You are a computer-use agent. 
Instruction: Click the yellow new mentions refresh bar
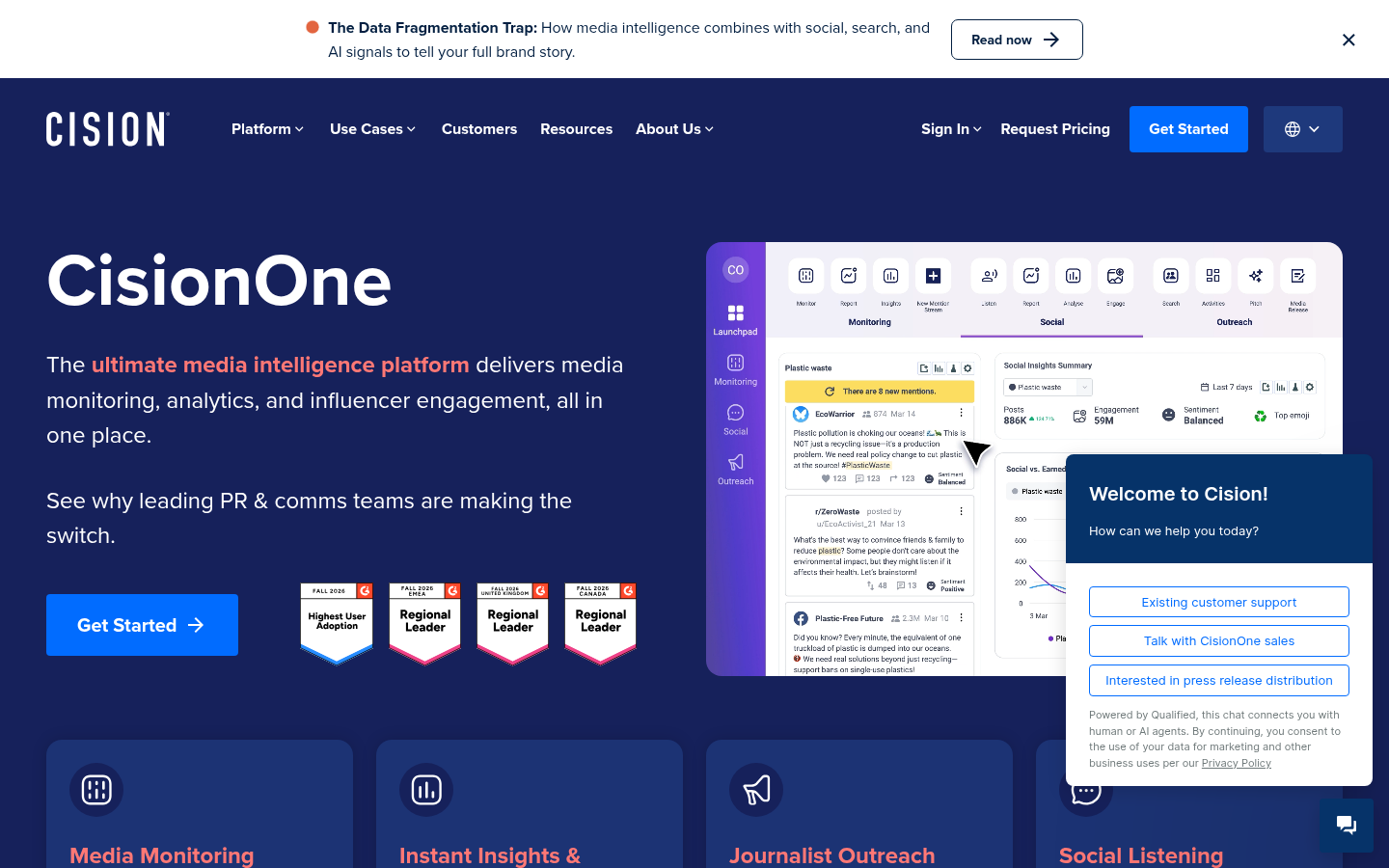pyautogui.click(x=880, y=392)
